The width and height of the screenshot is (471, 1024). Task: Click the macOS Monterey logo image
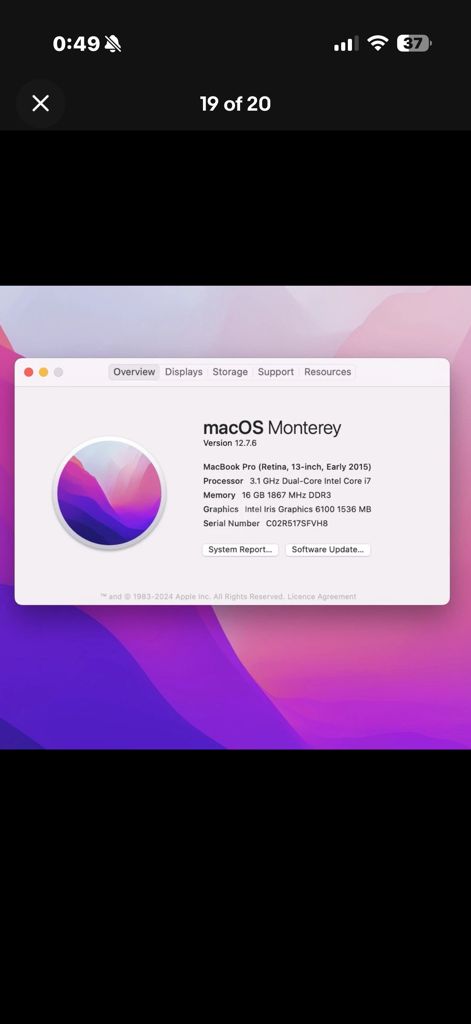pos(109,493)
